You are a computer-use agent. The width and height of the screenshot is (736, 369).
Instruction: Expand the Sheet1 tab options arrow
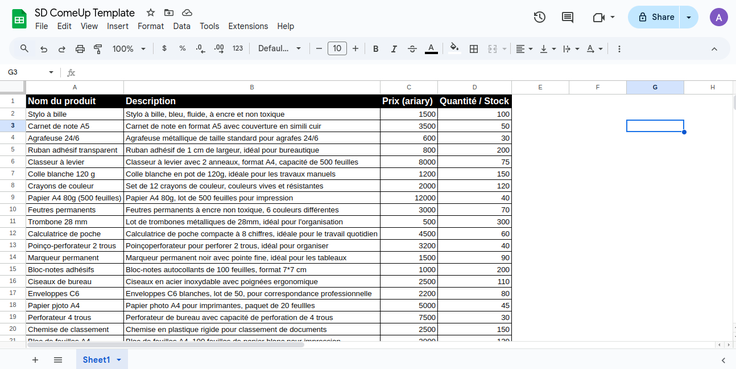coord(119,360)
